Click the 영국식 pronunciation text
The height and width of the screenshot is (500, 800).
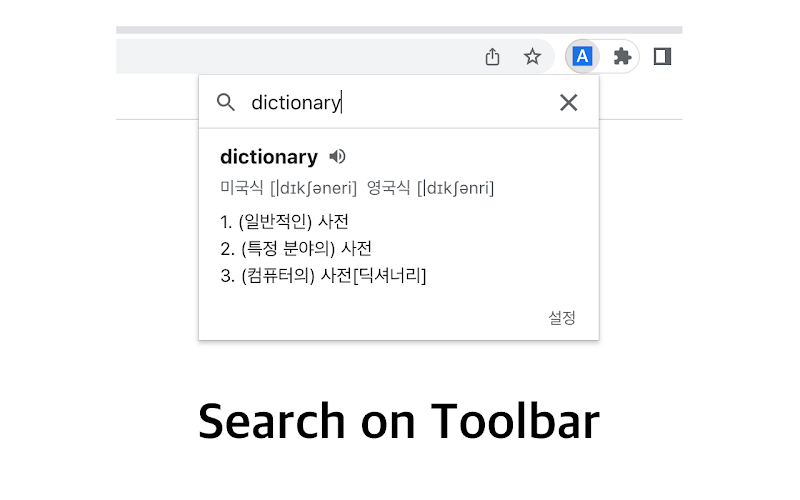click(430, 188)
